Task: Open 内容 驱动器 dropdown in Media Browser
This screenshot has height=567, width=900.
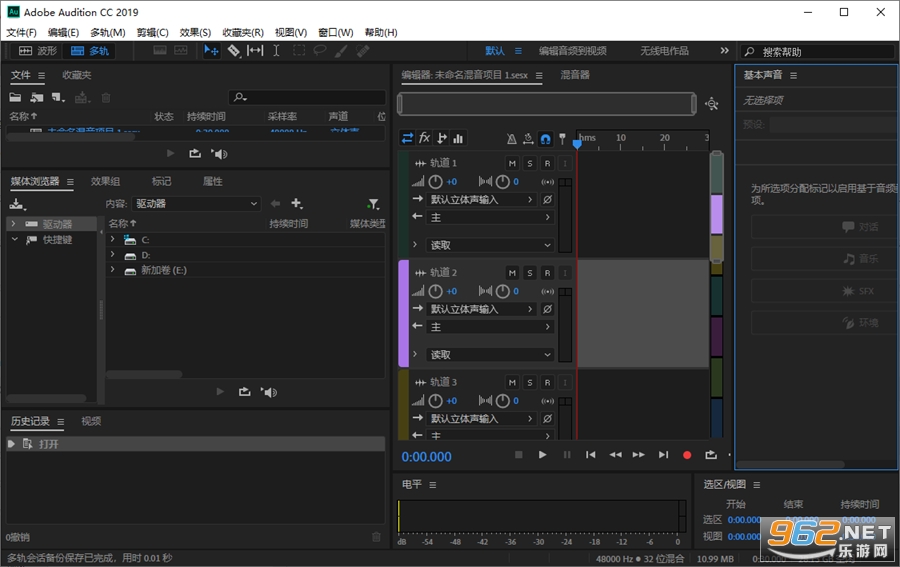Action: click(196, 204)
